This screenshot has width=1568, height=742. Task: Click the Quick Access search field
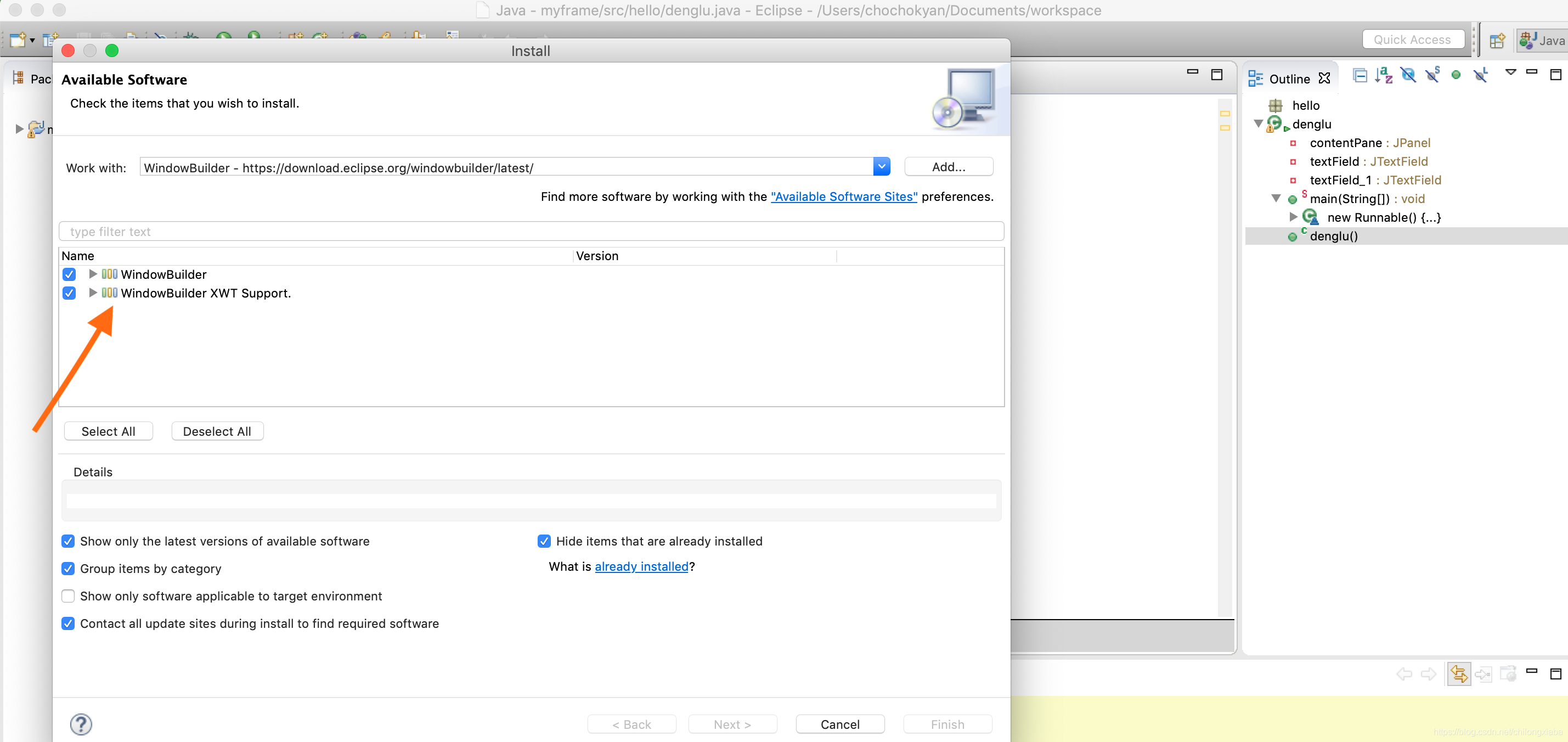click(1412, 40)
